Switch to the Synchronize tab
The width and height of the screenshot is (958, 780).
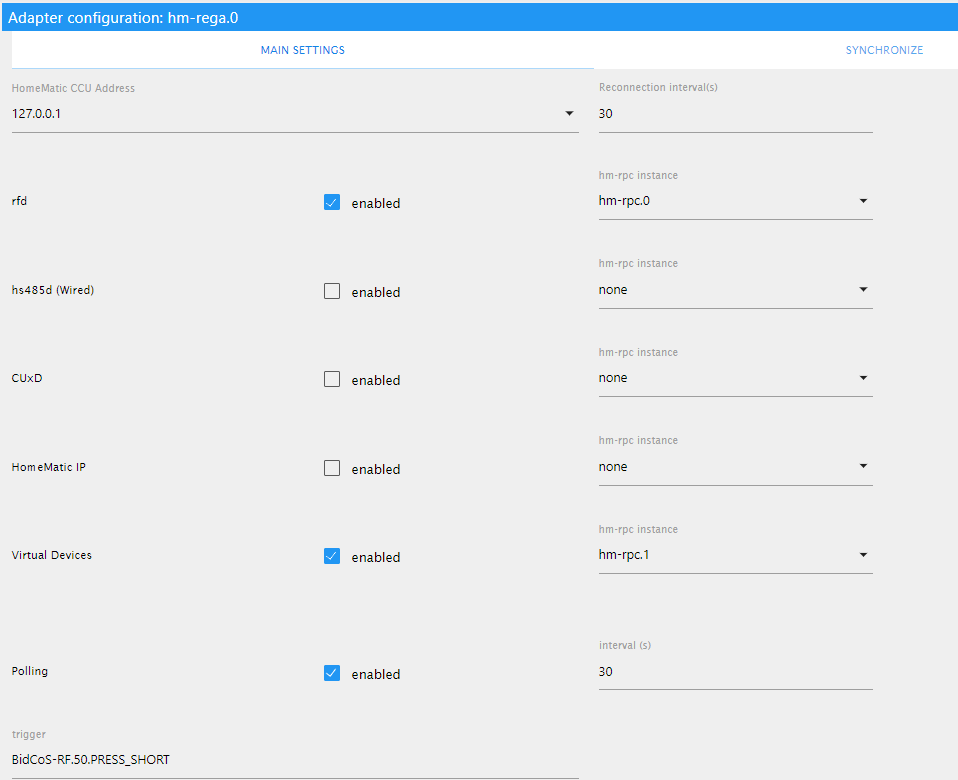point(884,50)
